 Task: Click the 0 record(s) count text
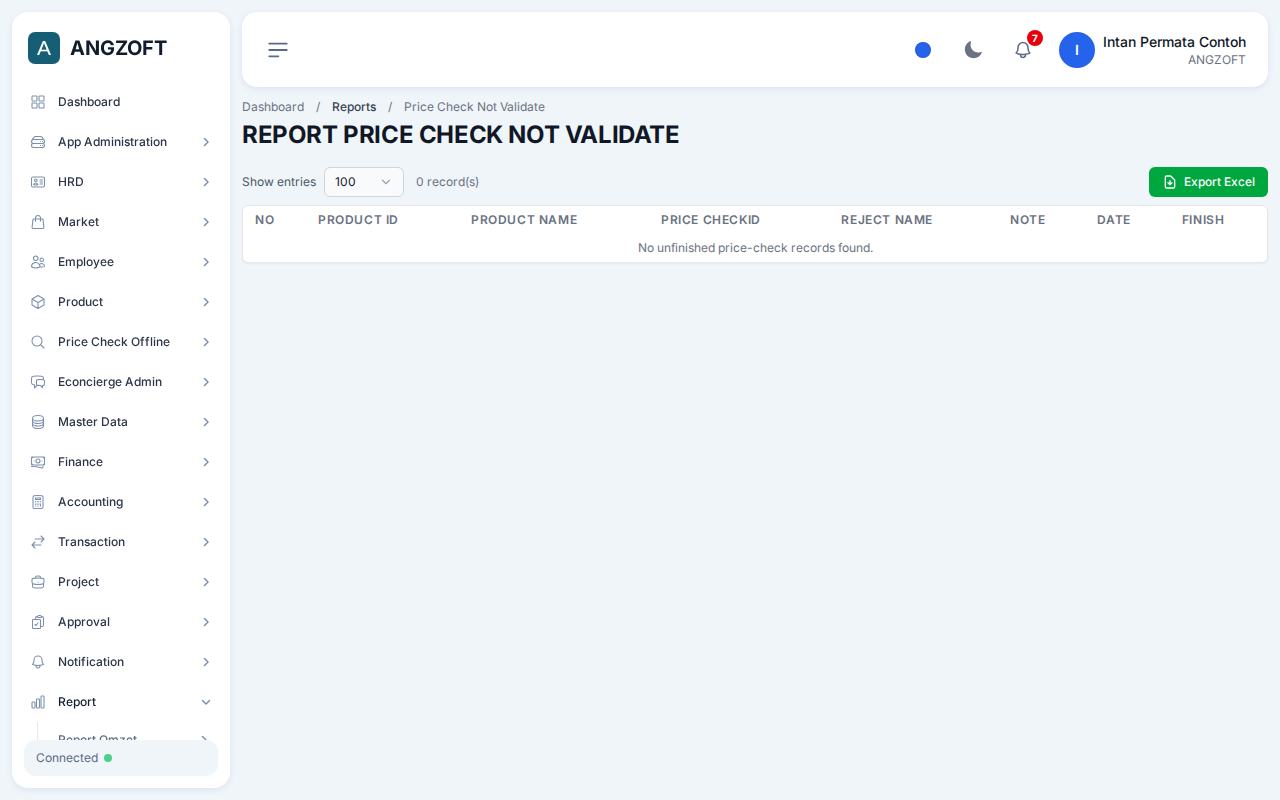pyautogui.click(x=447, y=182)
